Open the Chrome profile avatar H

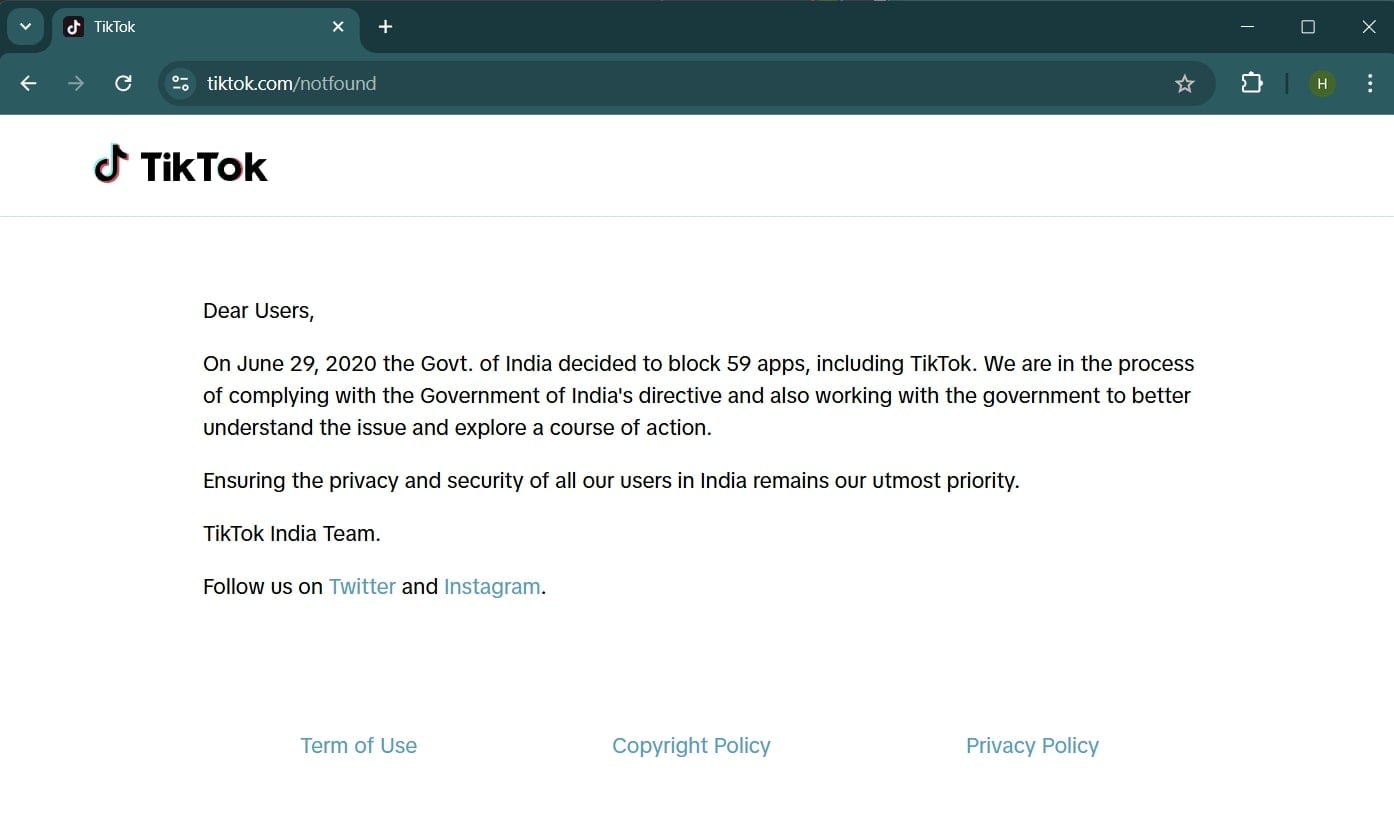(1321, 84)
